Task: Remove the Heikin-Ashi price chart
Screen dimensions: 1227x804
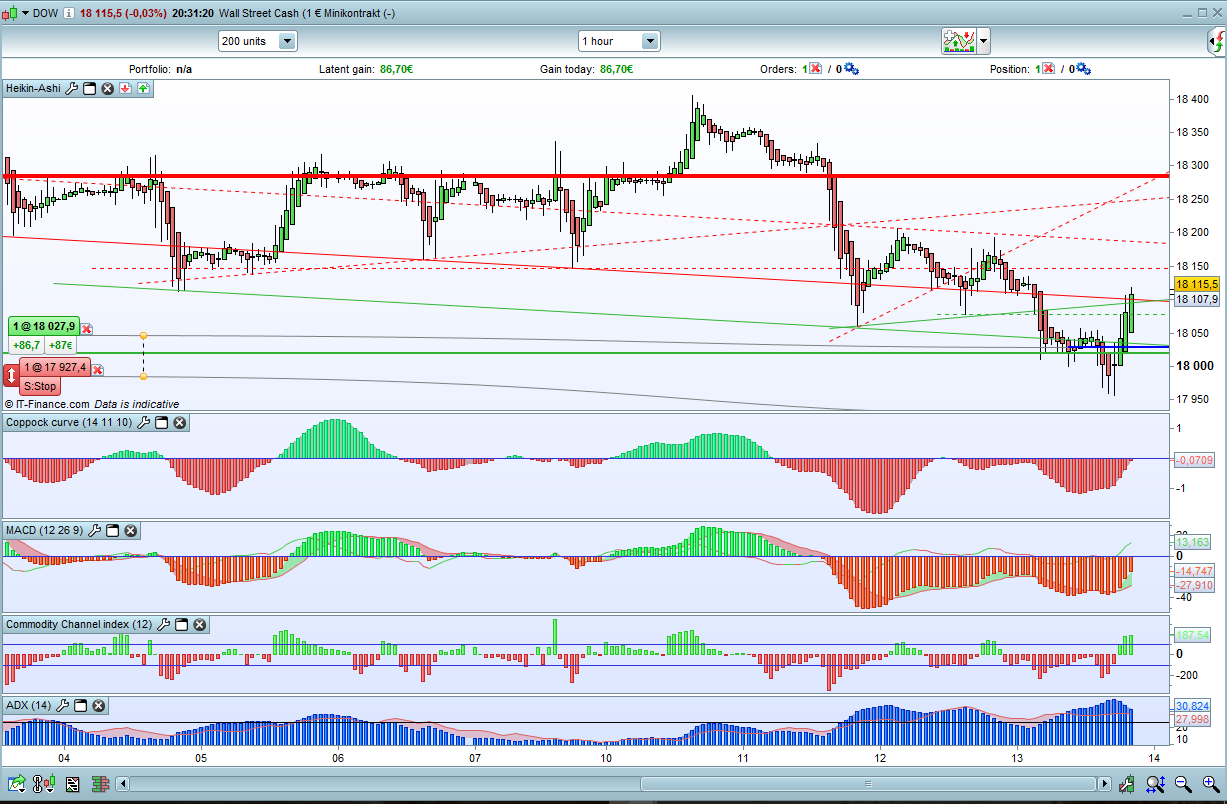Action: coord(107,89)
